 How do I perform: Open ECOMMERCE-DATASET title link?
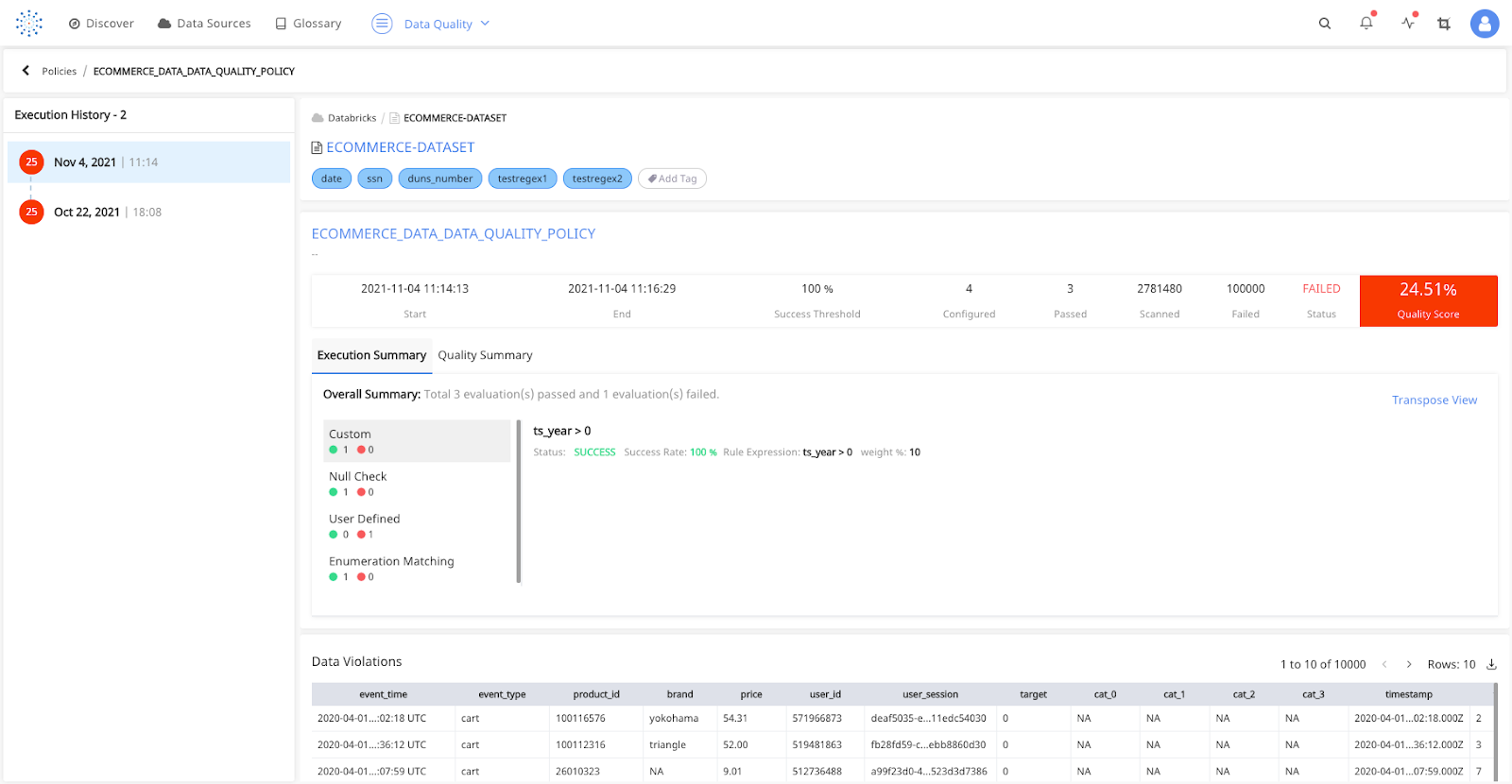401,147
